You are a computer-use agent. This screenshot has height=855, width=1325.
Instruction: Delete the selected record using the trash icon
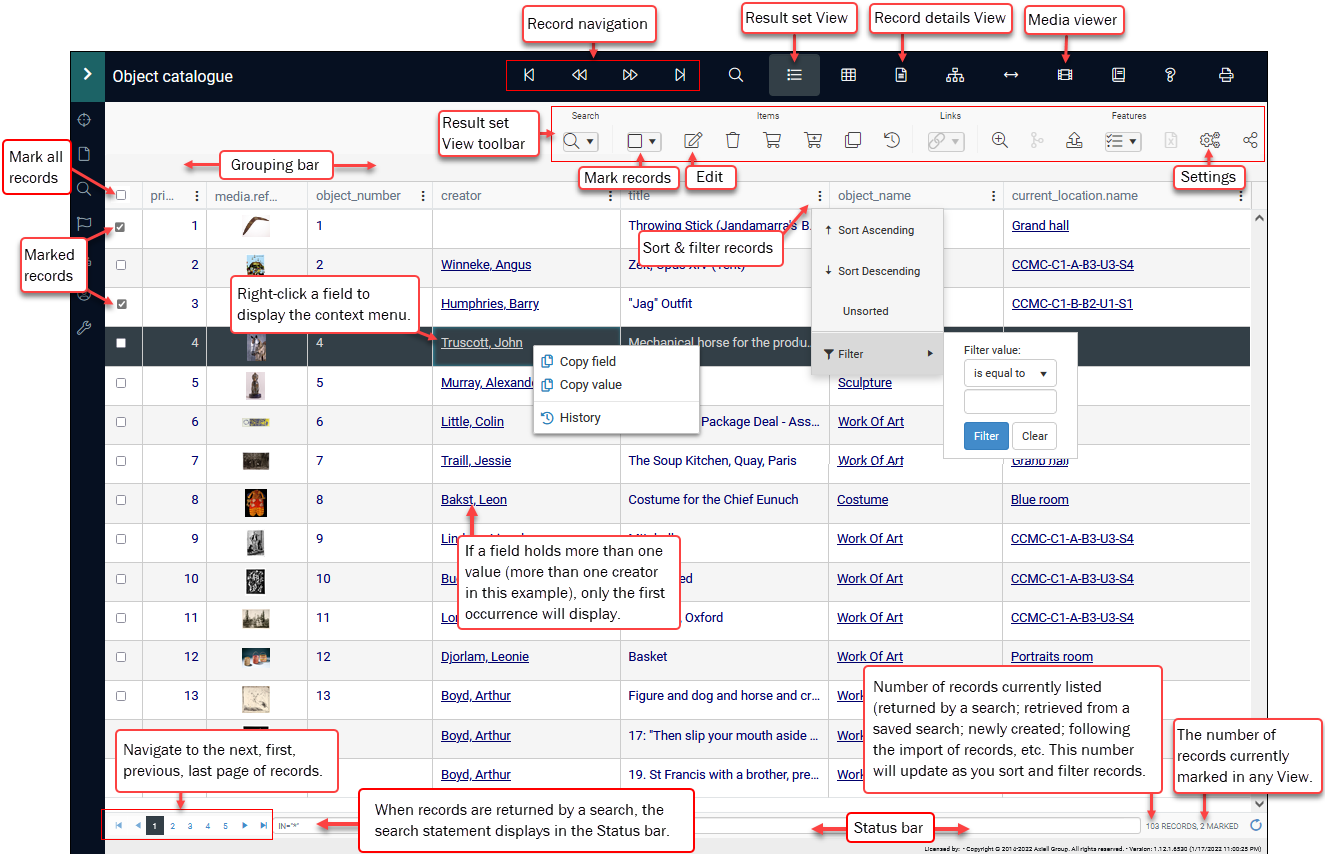733,140
